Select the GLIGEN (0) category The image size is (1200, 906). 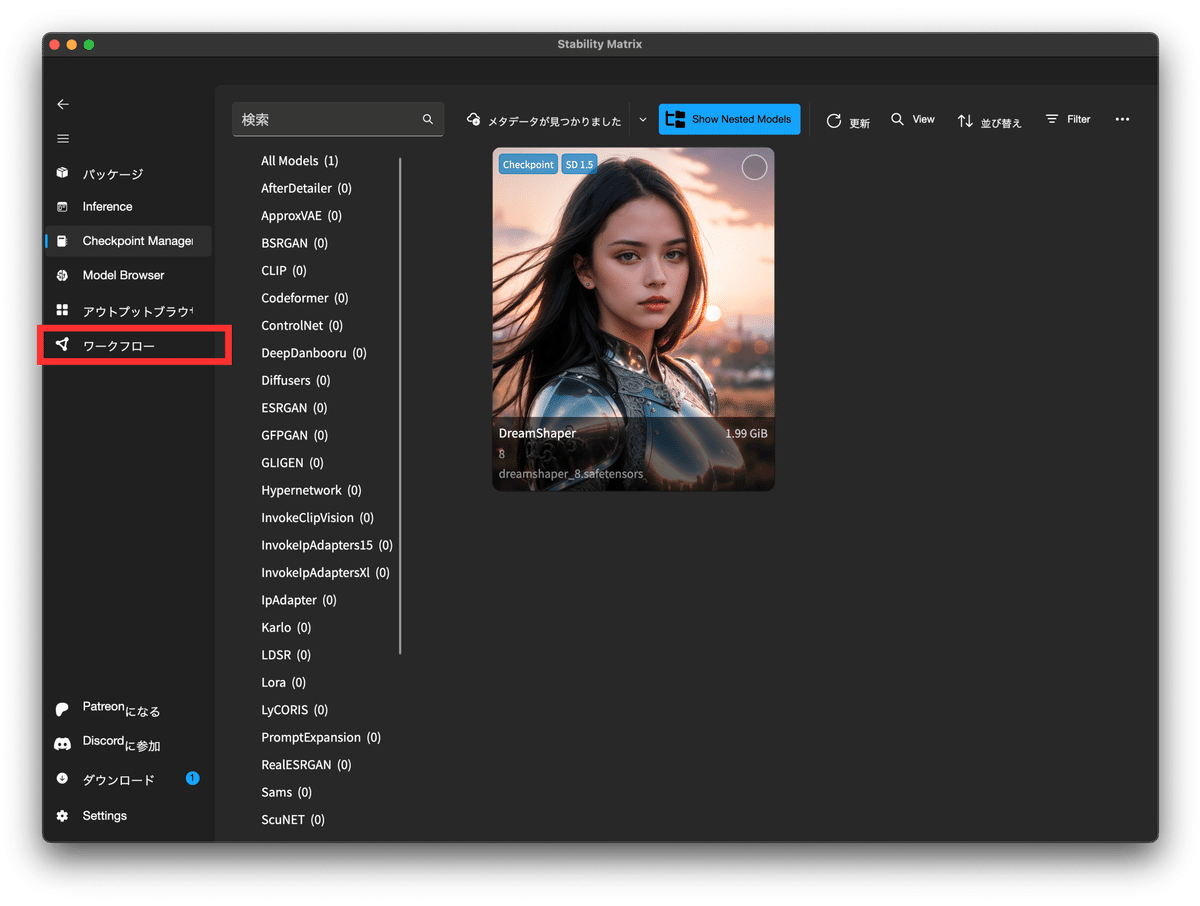[292, 463]
